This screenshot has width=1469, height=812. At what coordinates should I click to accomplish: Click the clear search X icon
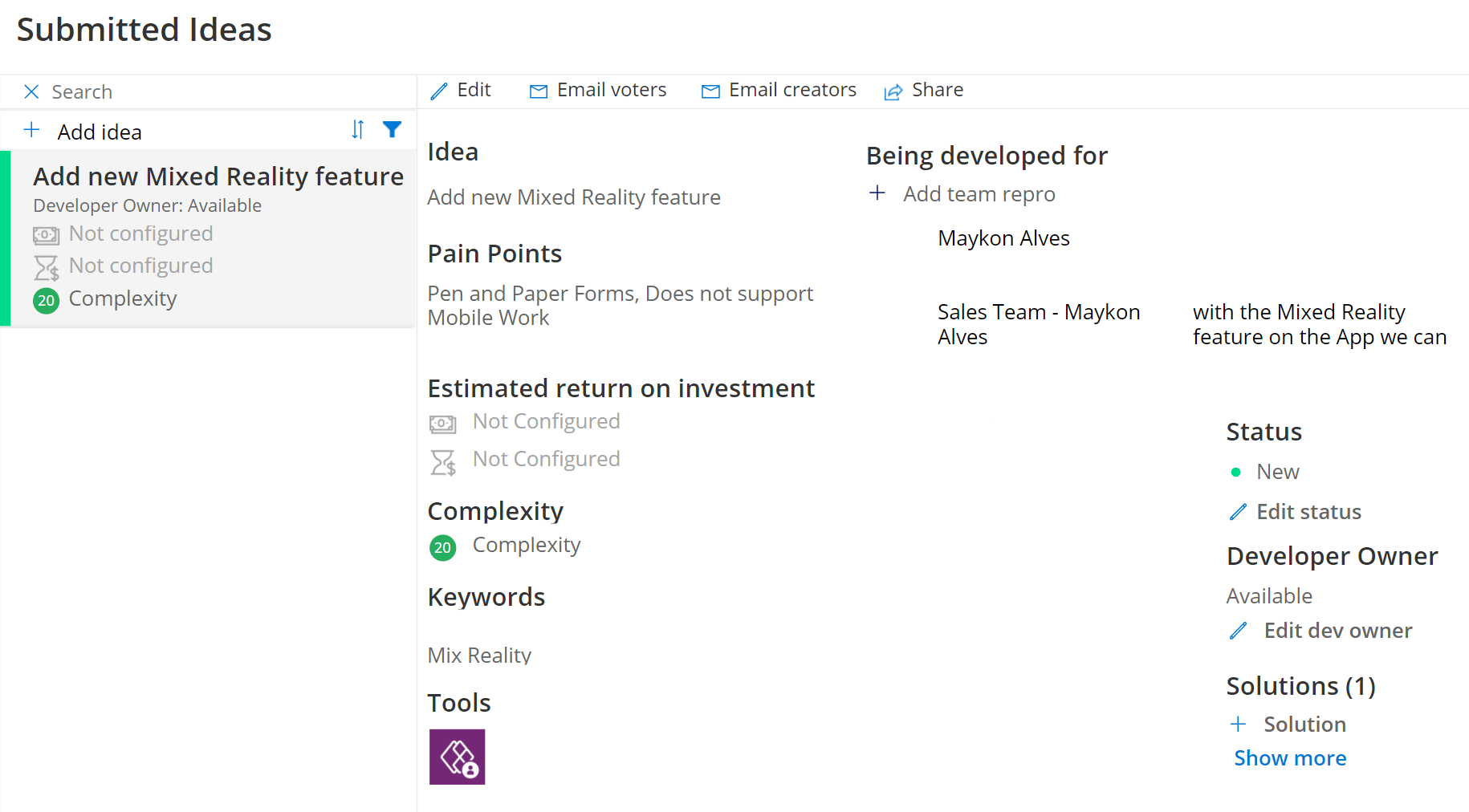(x=31, y=92)
